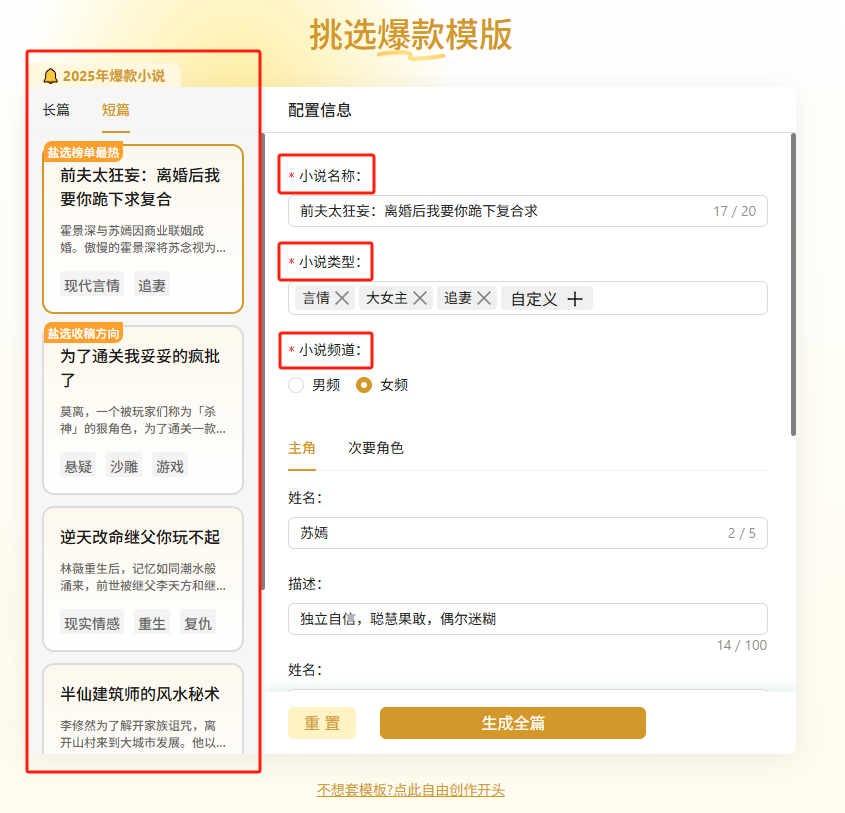Click the 生成全篇 button

tap(512, 723)
